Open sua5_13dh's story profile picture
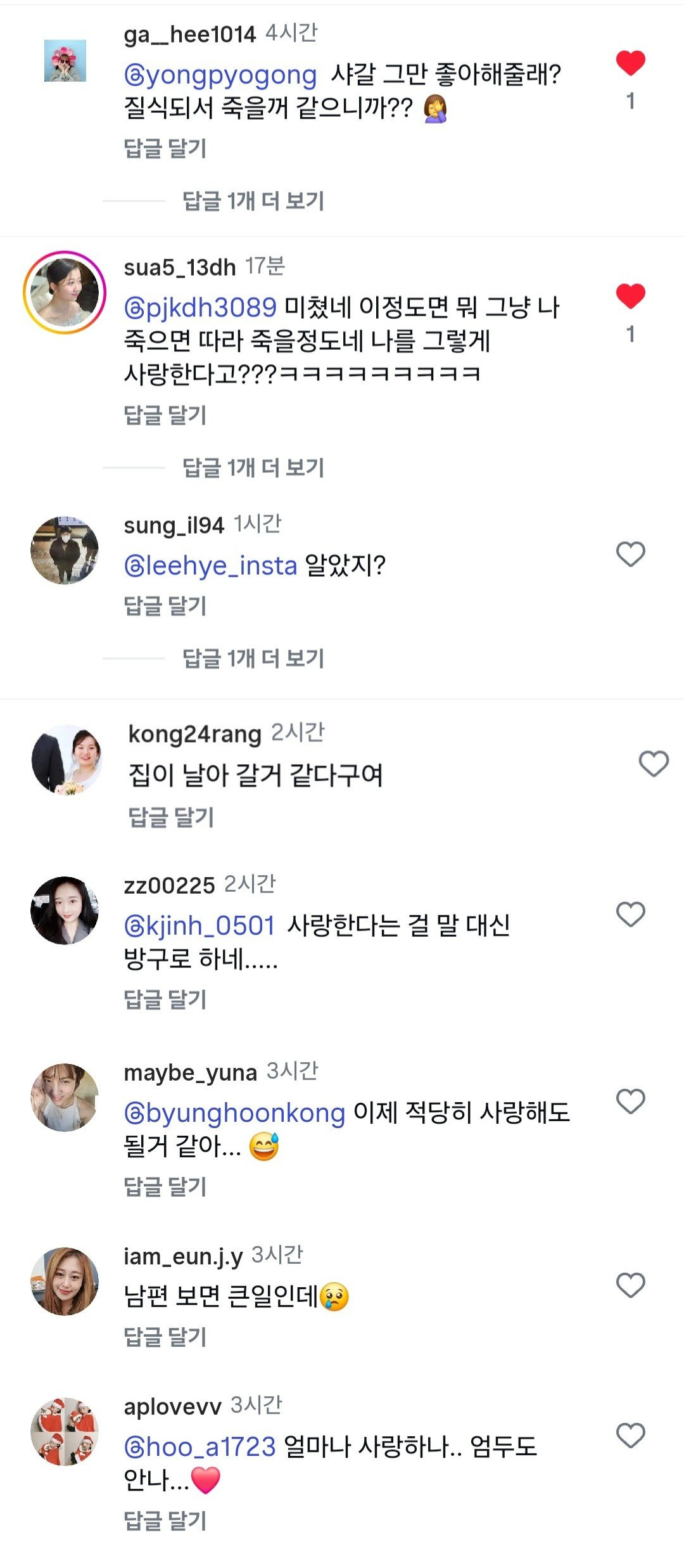Image resolution: width=684 pixels, height=1568 pixels. pos(65,292)
